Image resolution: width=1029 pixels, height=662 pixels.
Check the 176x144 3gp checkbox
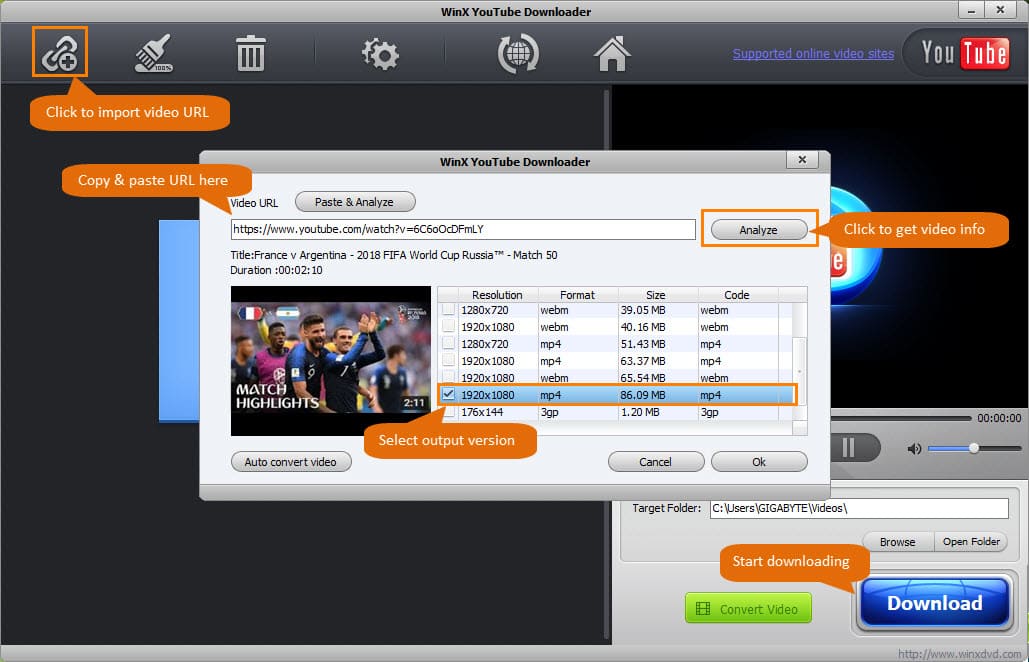pyautogui.click(x=449, y=412)
